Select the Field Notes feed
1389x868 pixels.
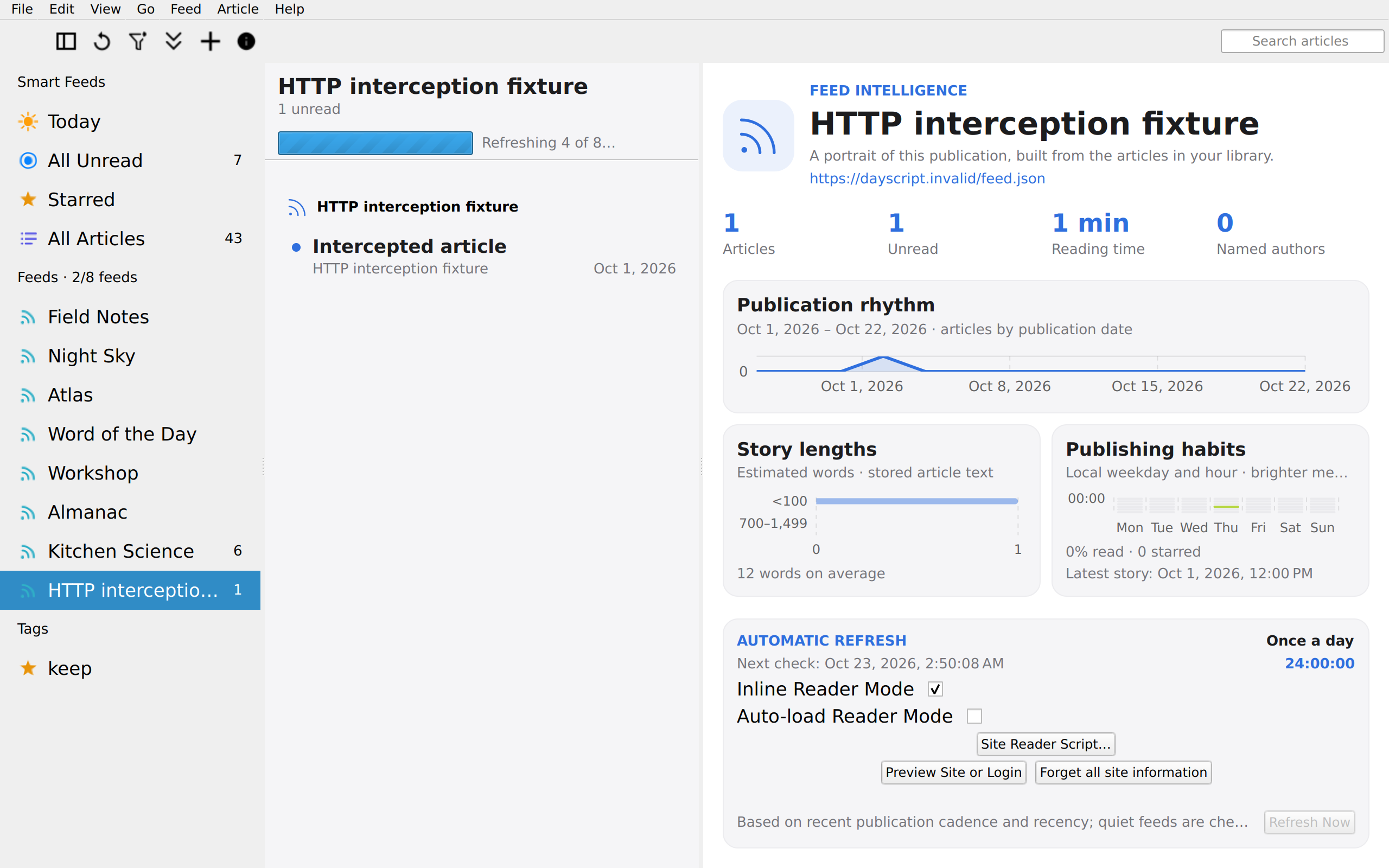(130, 317)
